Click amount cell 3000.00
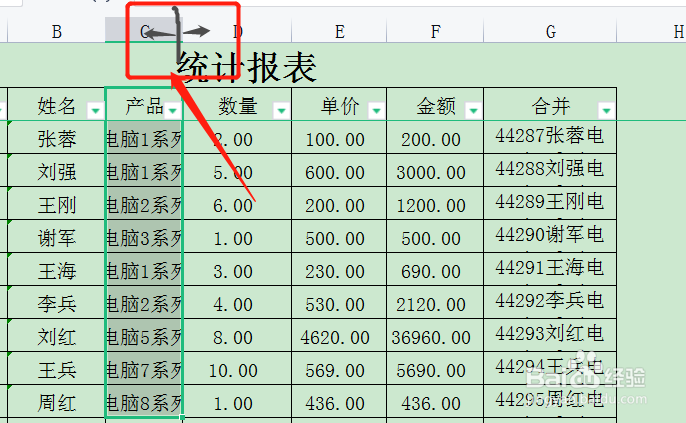 435,170
